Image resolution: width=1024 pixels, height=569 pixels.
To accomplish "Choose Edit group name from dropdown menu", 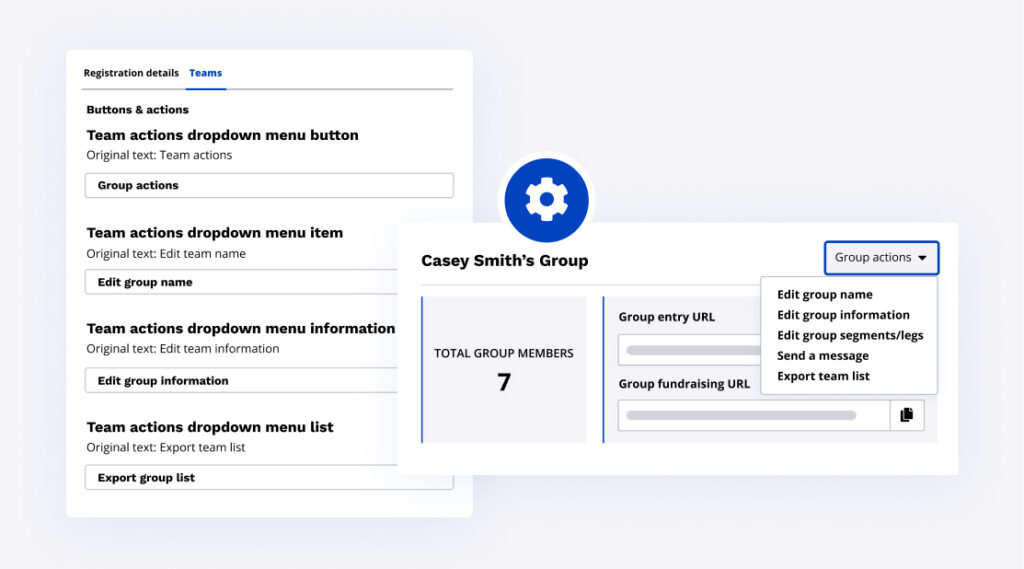I will pos(824,295).
